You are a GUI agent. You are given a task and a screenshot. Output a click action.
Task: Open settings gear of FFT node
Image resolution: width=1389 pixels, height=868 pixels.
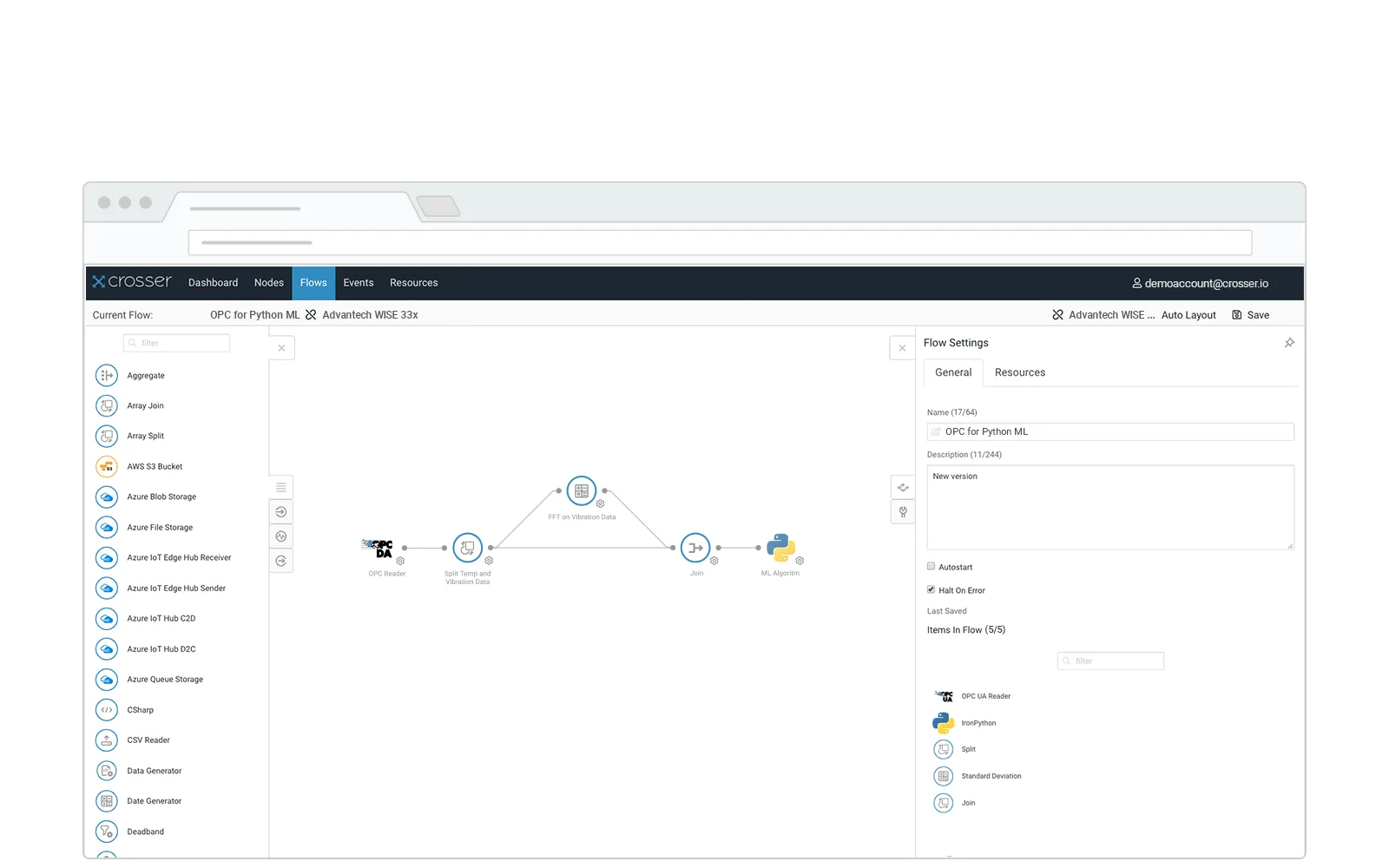600,503
